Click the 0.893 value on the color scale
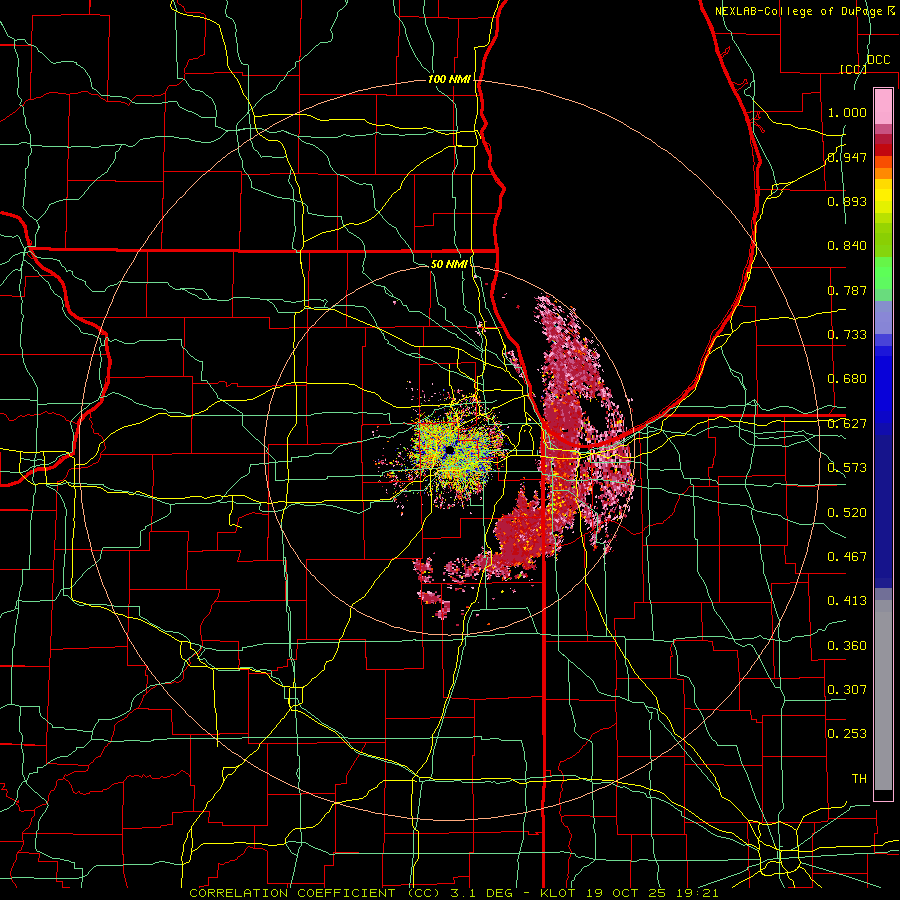 (x=847, y=201)
